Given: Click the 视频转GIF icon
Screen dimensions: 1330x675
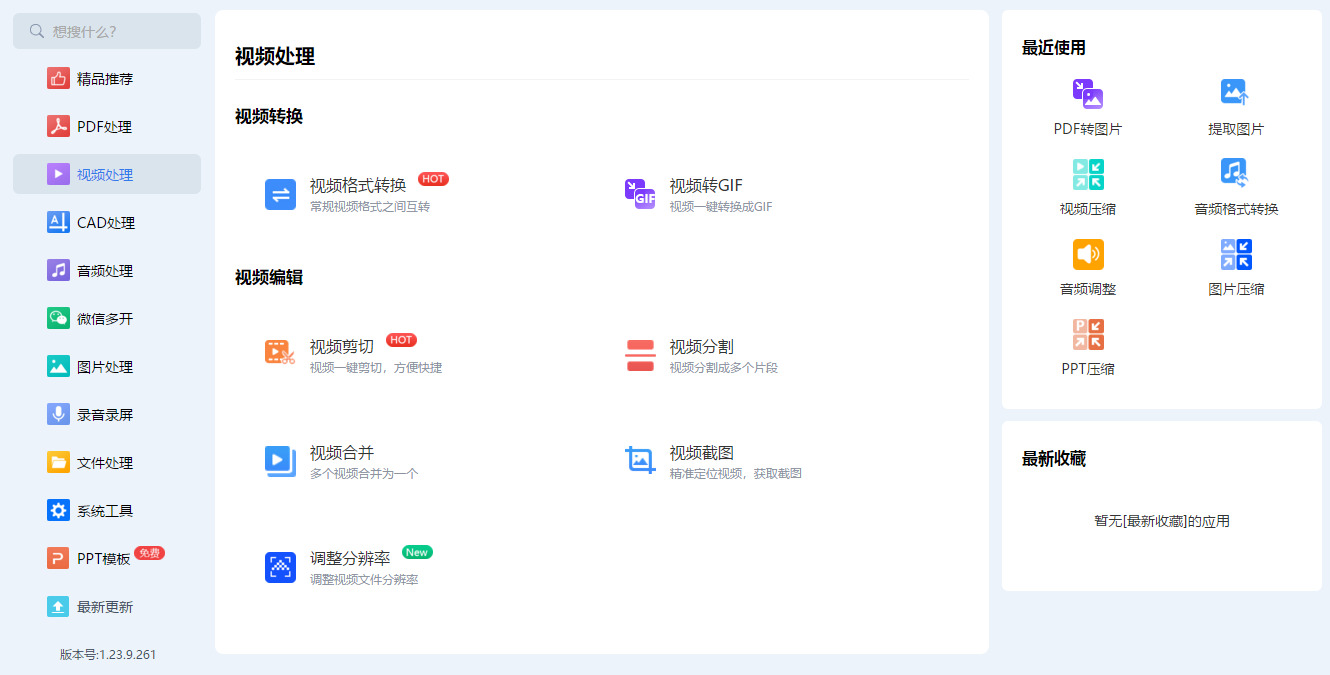Looking at the screenshot, I should click(x=640, y=195).
